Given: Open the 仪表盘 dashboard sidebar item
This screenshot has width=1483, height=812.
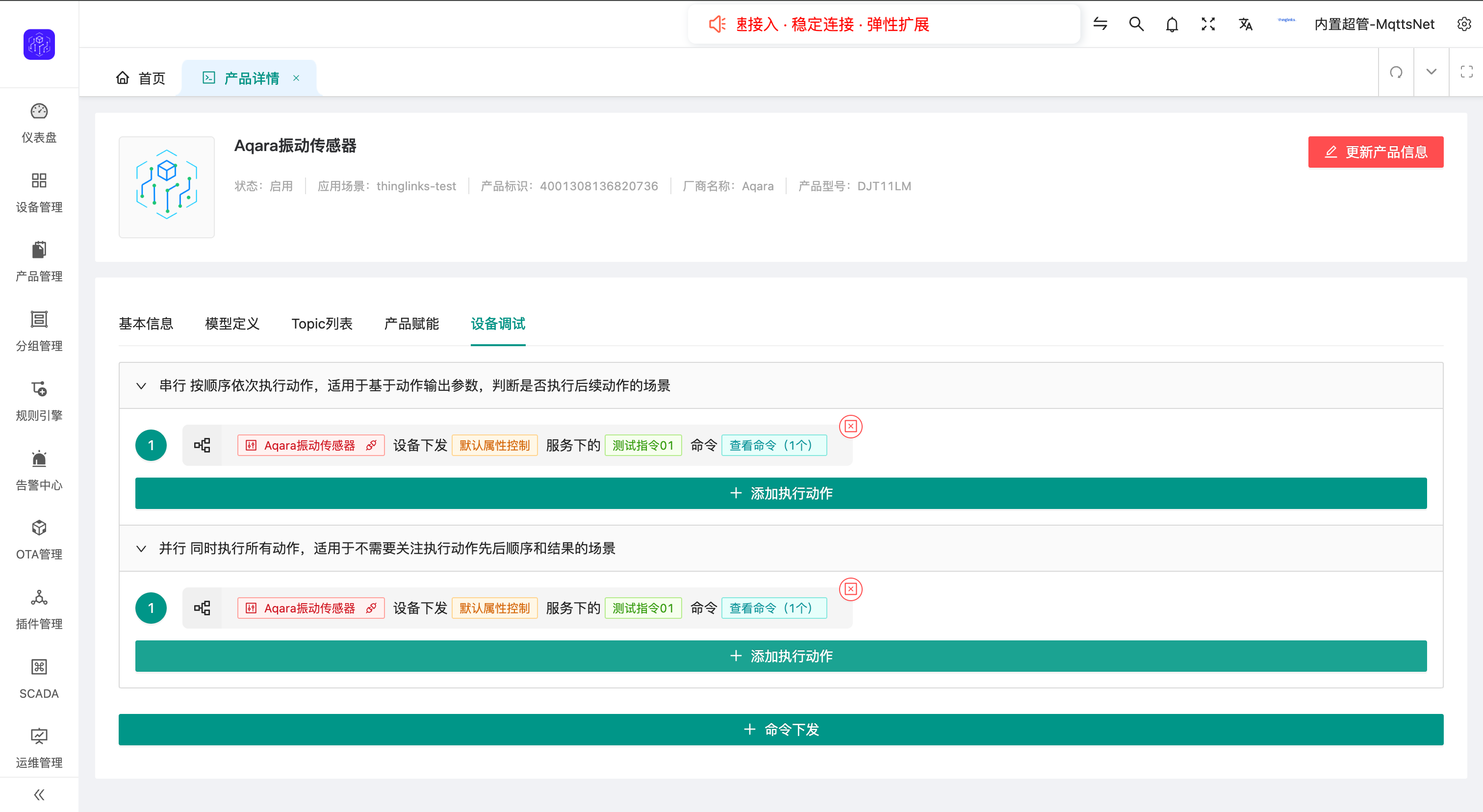Looking at the screenshot, I should (39, 123).
